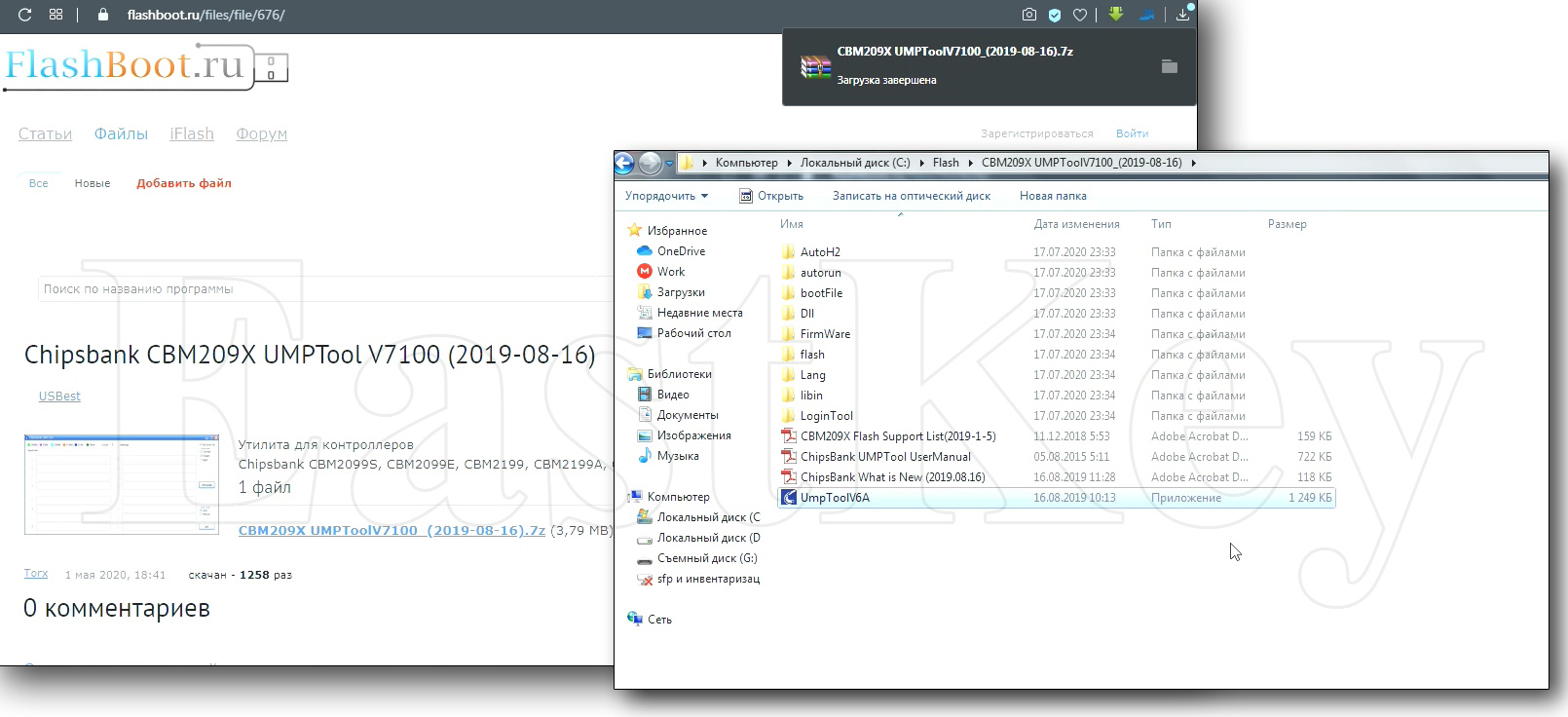Click the Видео library icon
This screenshot has width=1568, height=717.
coord(645,395)
